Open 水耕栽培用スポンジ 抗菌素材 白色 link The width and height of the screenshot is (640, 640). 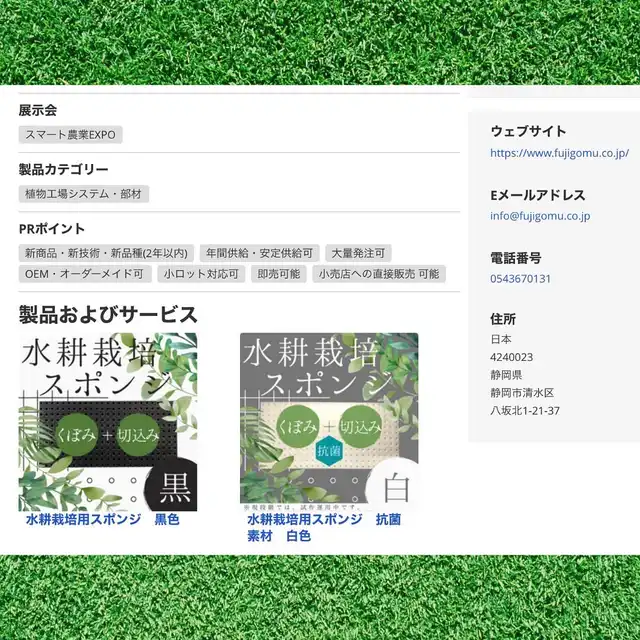click(324, 527)
